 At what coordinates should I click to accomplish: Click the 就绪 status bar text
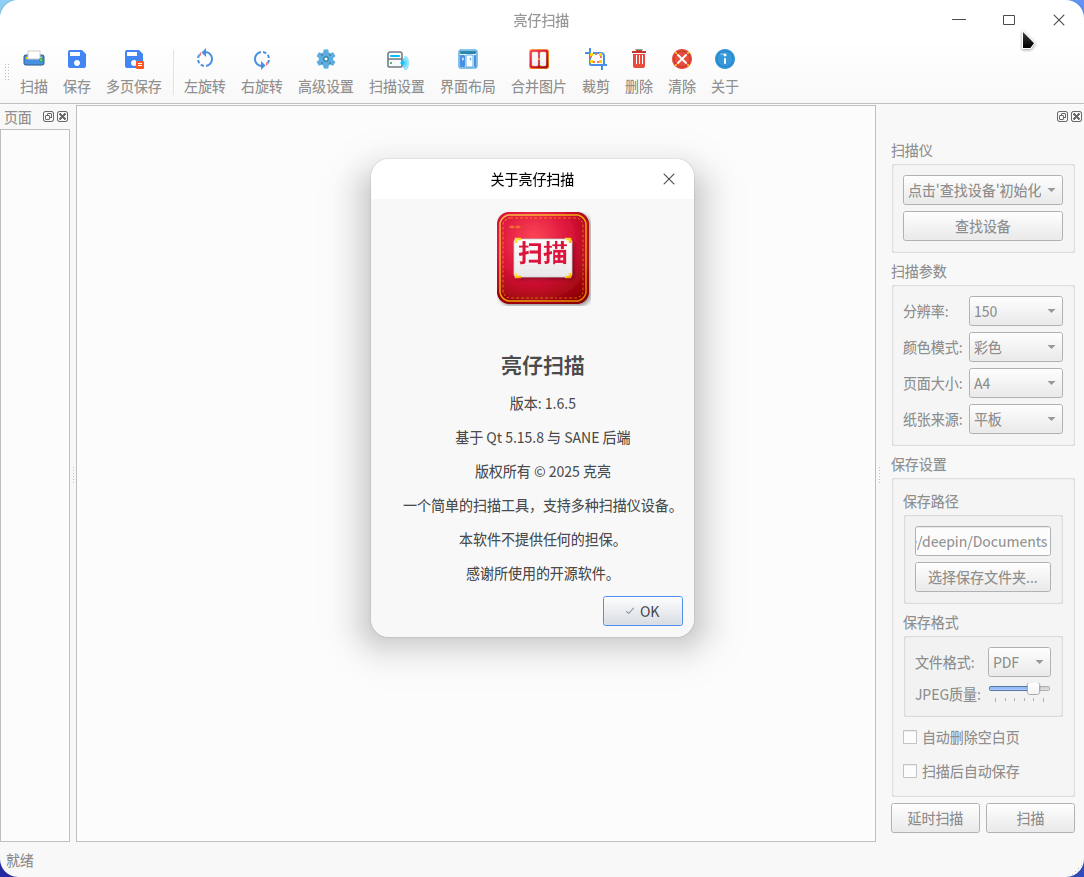(x=20, y=860)
